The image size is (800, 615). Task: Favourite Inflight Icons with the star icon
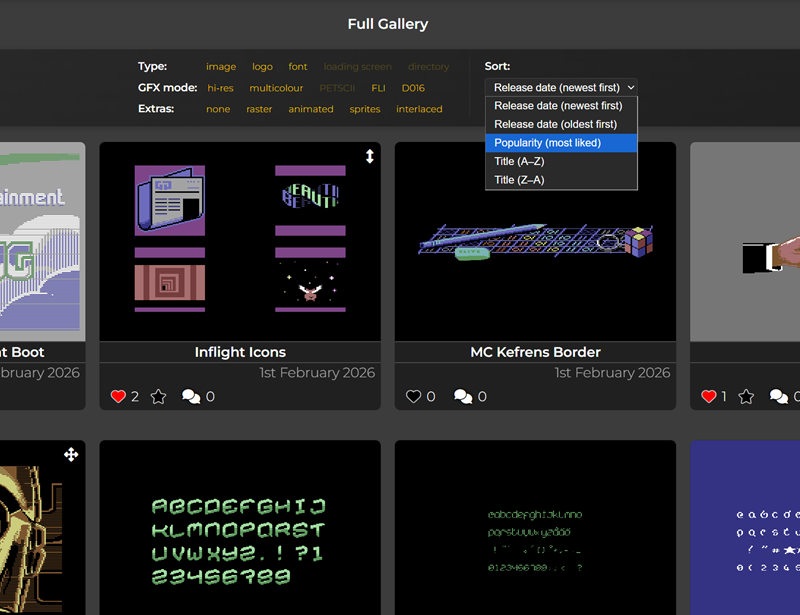point(159,397)
